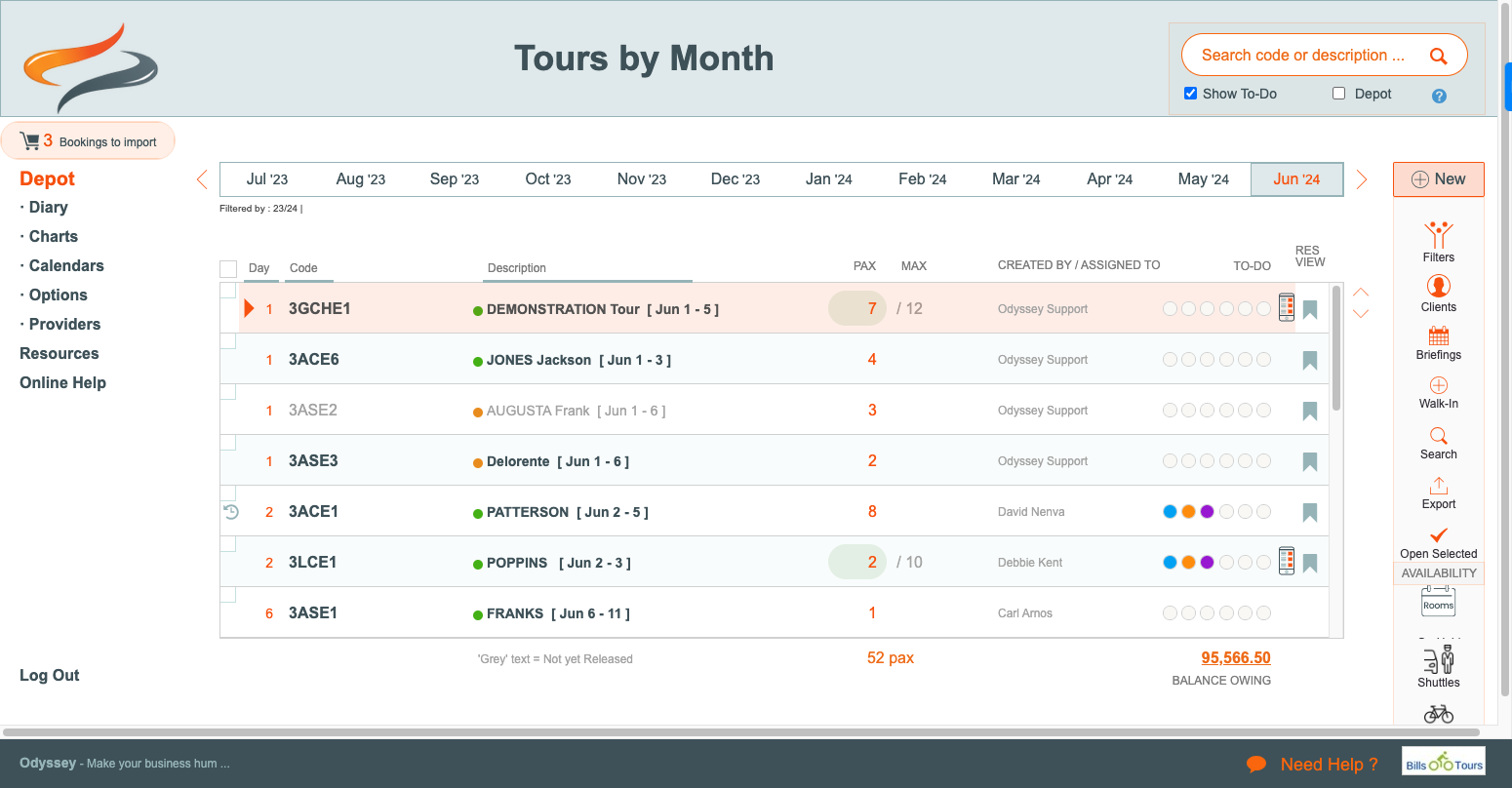Open the Shuttles icon
This screenshot has width=1512, height=788.
[1438, 661]
